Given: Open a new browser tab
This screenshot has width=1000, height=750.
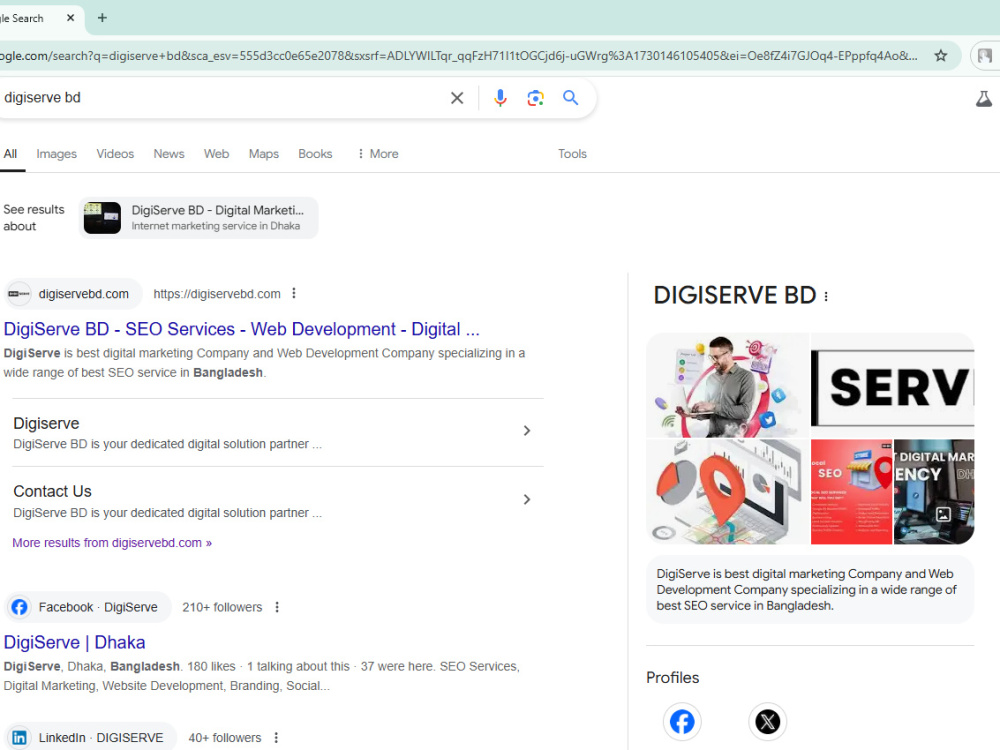Looking at the screenshot, I should [x=102, y=18].
